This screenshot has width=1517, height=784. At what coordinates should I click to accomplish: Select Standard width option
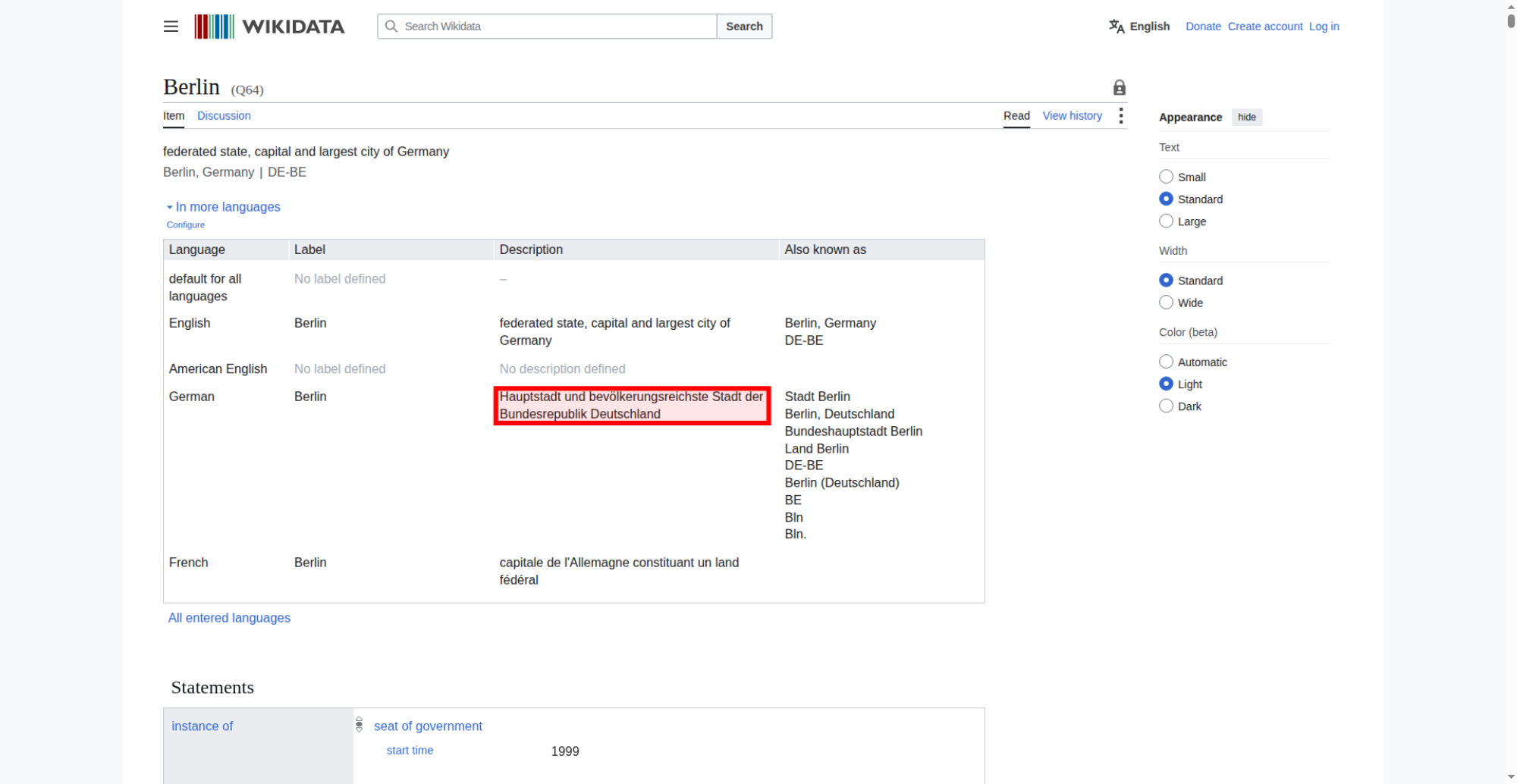pos(1166,280)
